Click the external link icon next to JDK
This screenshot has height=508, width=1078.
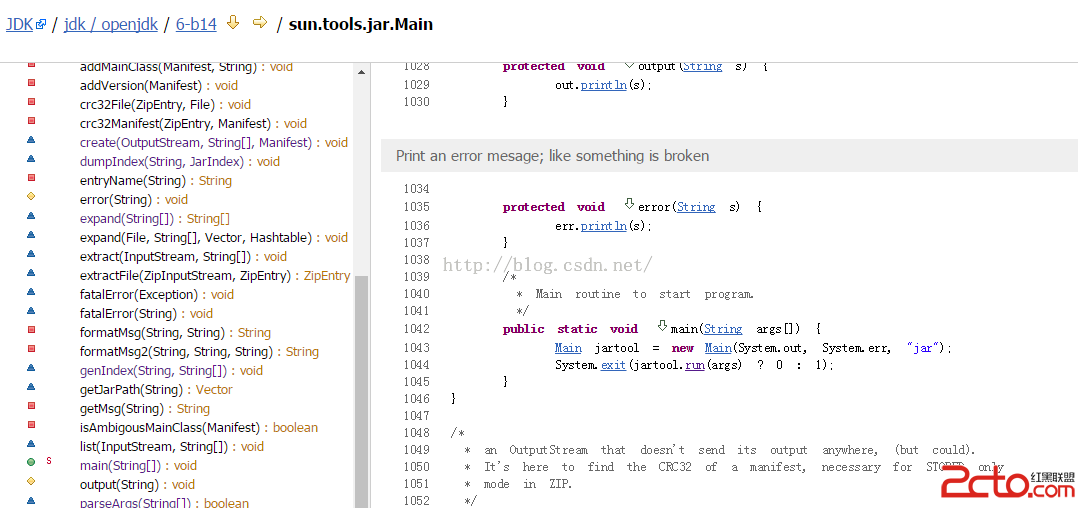coord(41,25)
